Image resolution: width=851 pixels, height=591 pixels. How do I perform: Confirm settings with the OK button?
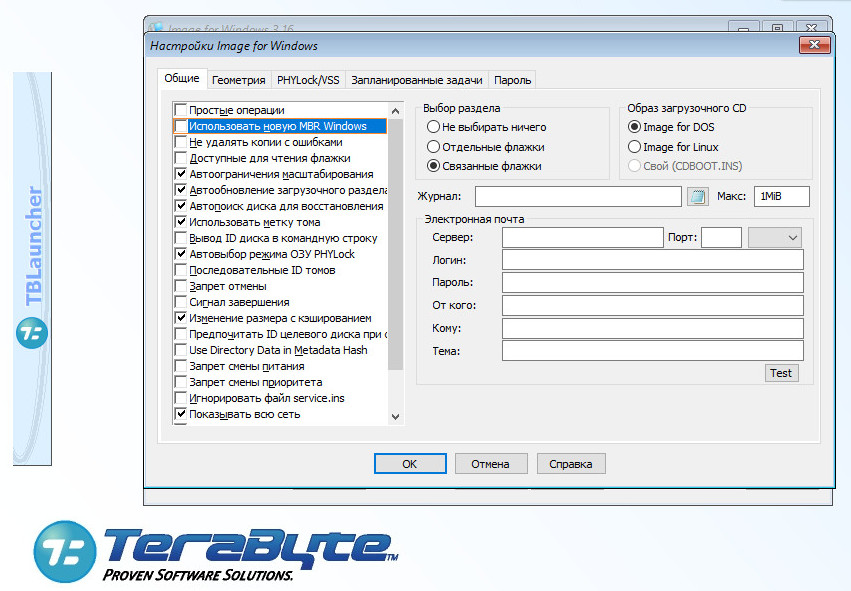pyautogui.click(x=410, y=464)
